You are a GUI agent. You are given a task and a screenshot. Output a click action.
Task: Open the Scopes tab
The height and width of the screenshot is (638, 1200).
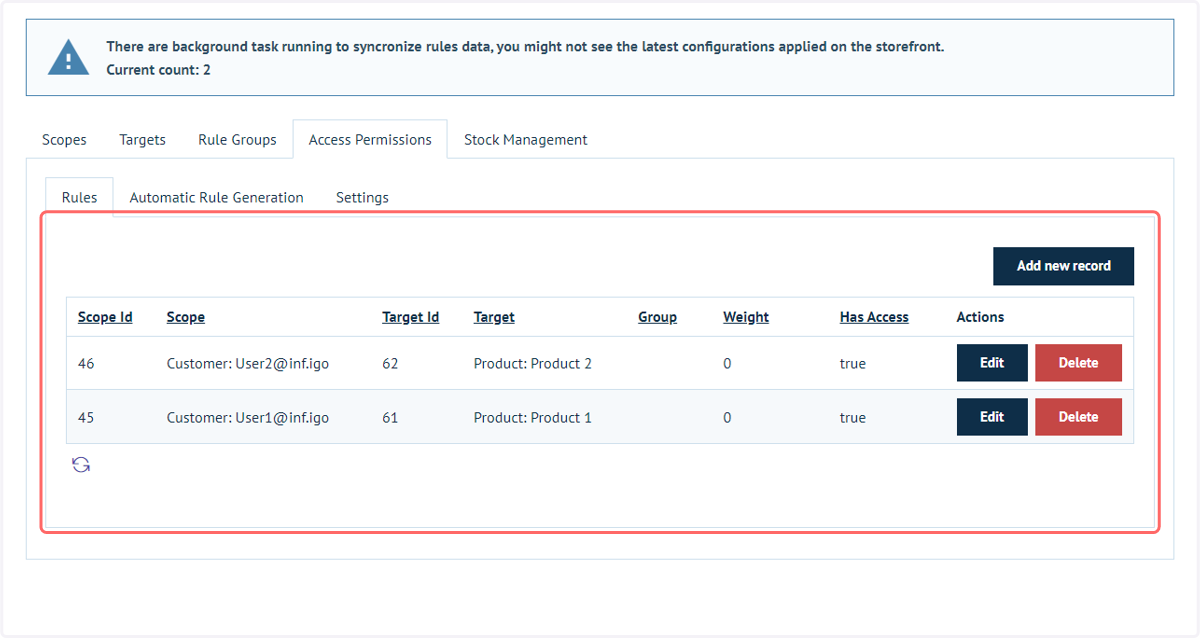point(64,140)
